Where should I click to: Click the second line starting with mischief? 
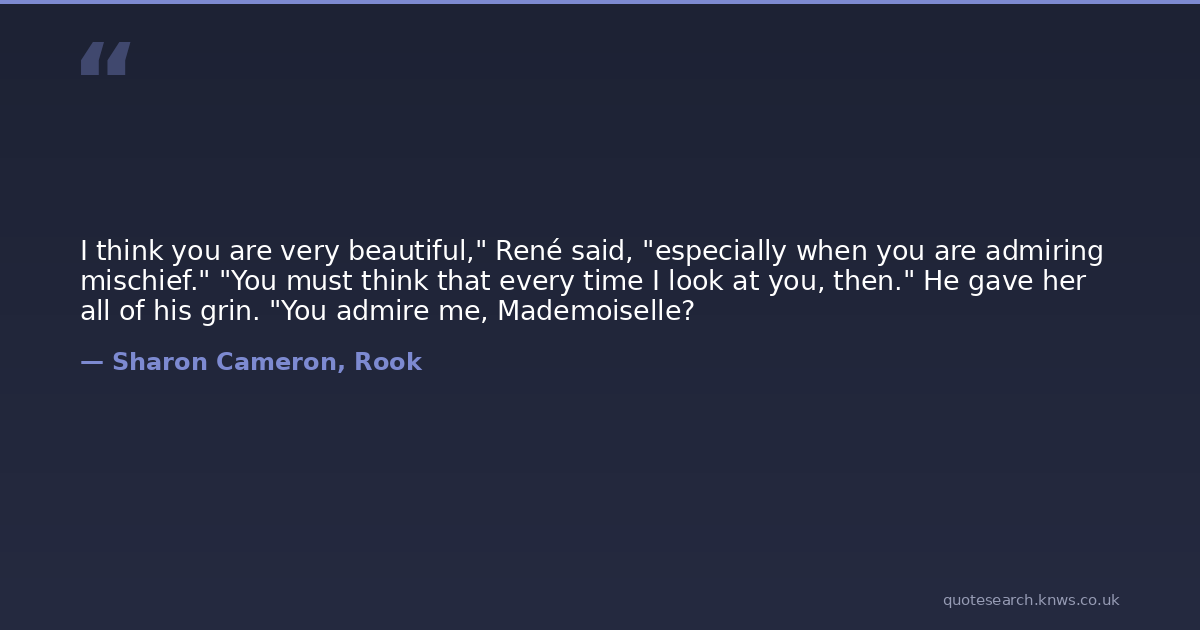click(x=582, y=281)
